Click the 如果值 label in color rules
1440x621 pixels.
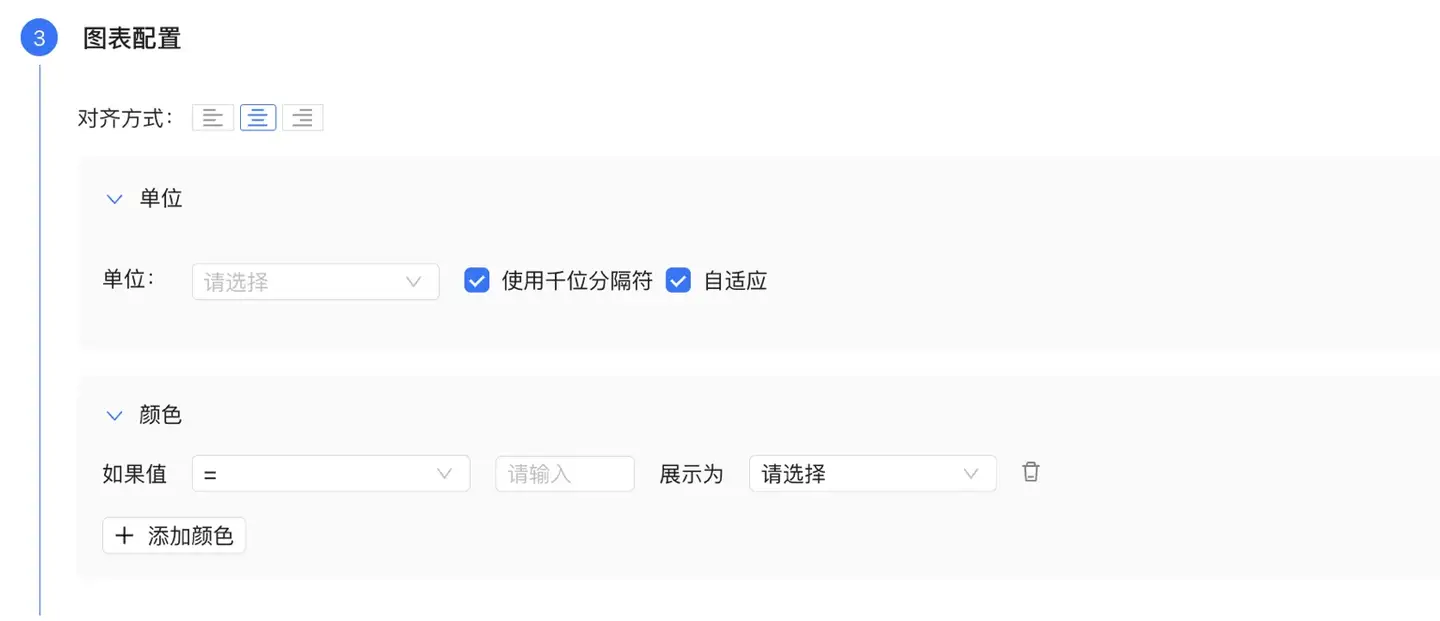pos(134,473)
